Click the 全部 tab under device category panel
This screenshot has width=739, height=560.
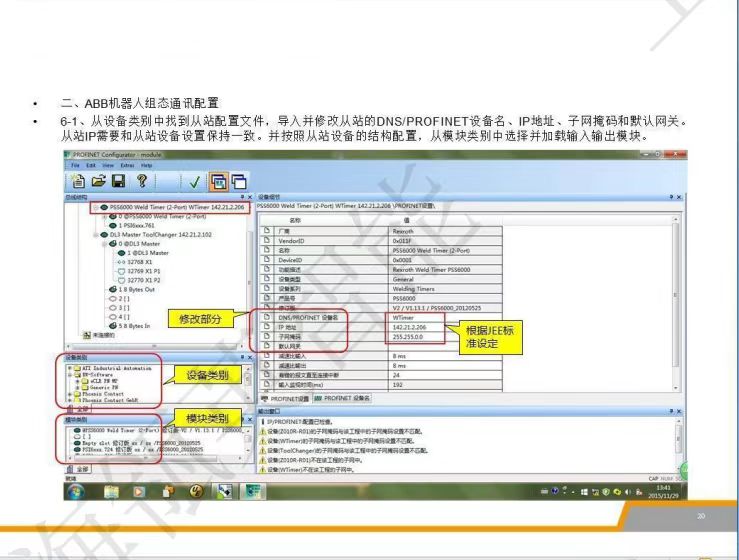(x=79, y=409)
